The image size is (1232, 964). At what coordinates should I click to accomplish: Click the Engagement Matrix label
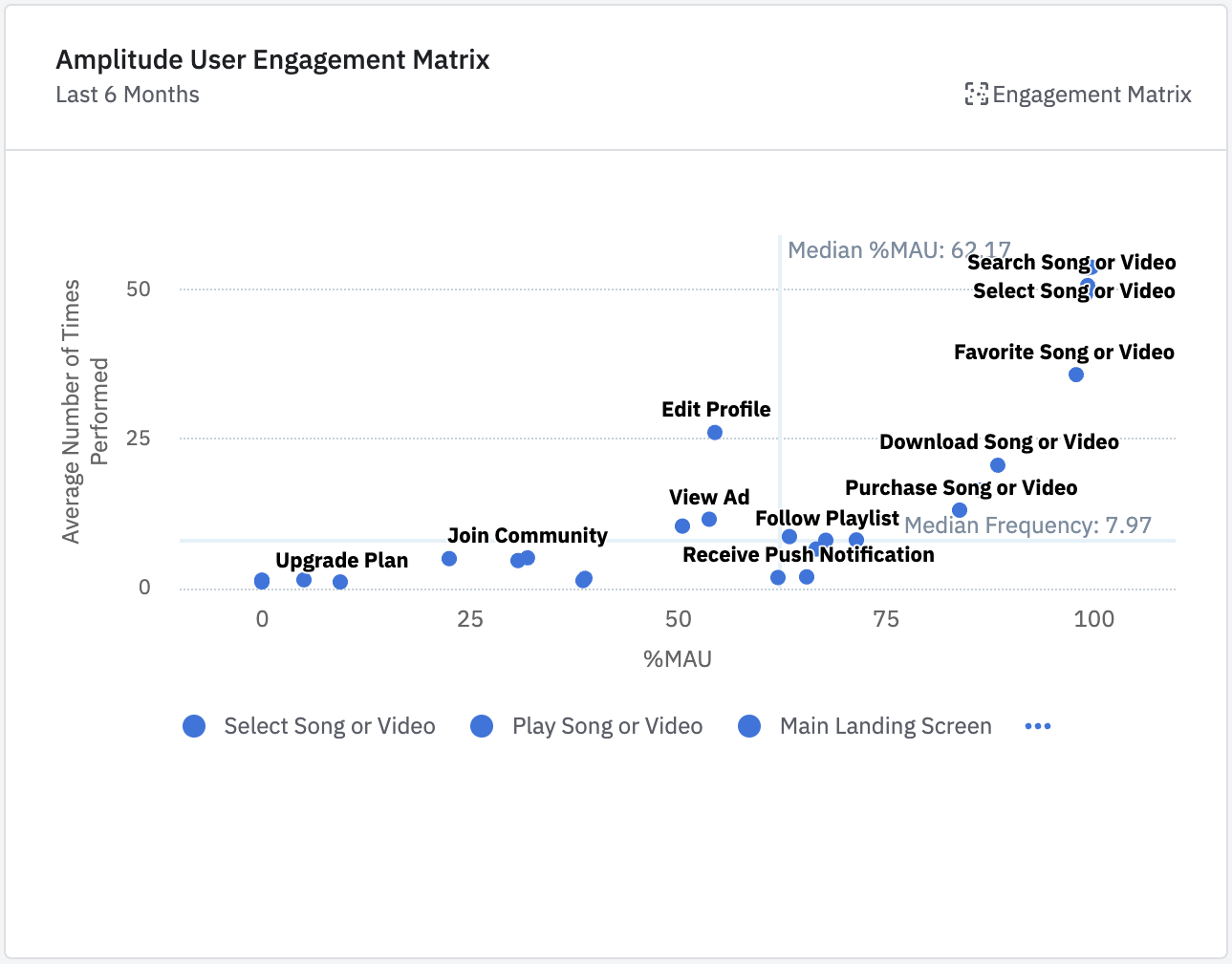pyautogui.click(x=1092, y=95)
